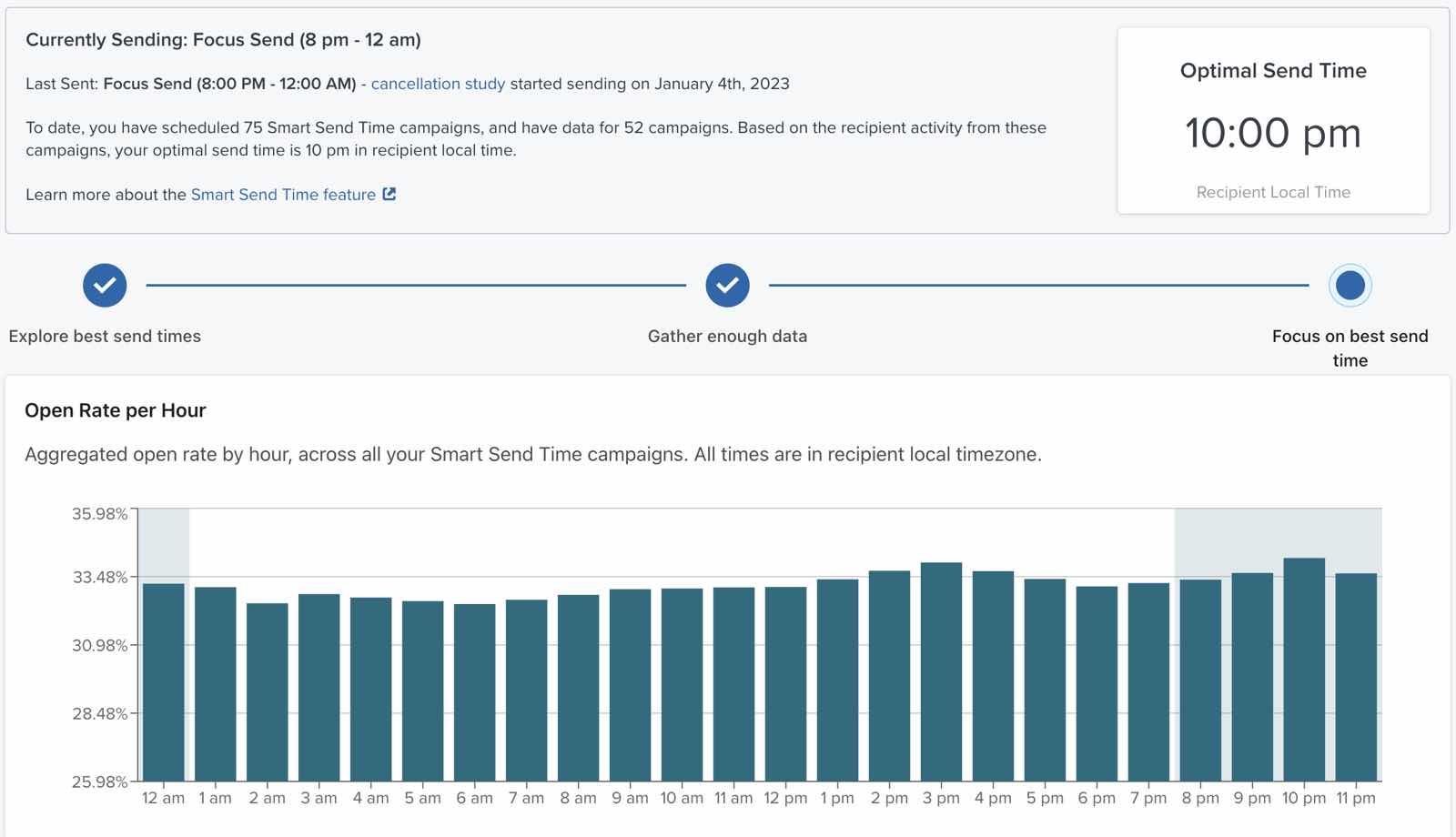Image resolution: width=1456 pixels, height=837 pixels.
Task: Click the Explore best send times checkmark icon
Action: click(105, 286)
